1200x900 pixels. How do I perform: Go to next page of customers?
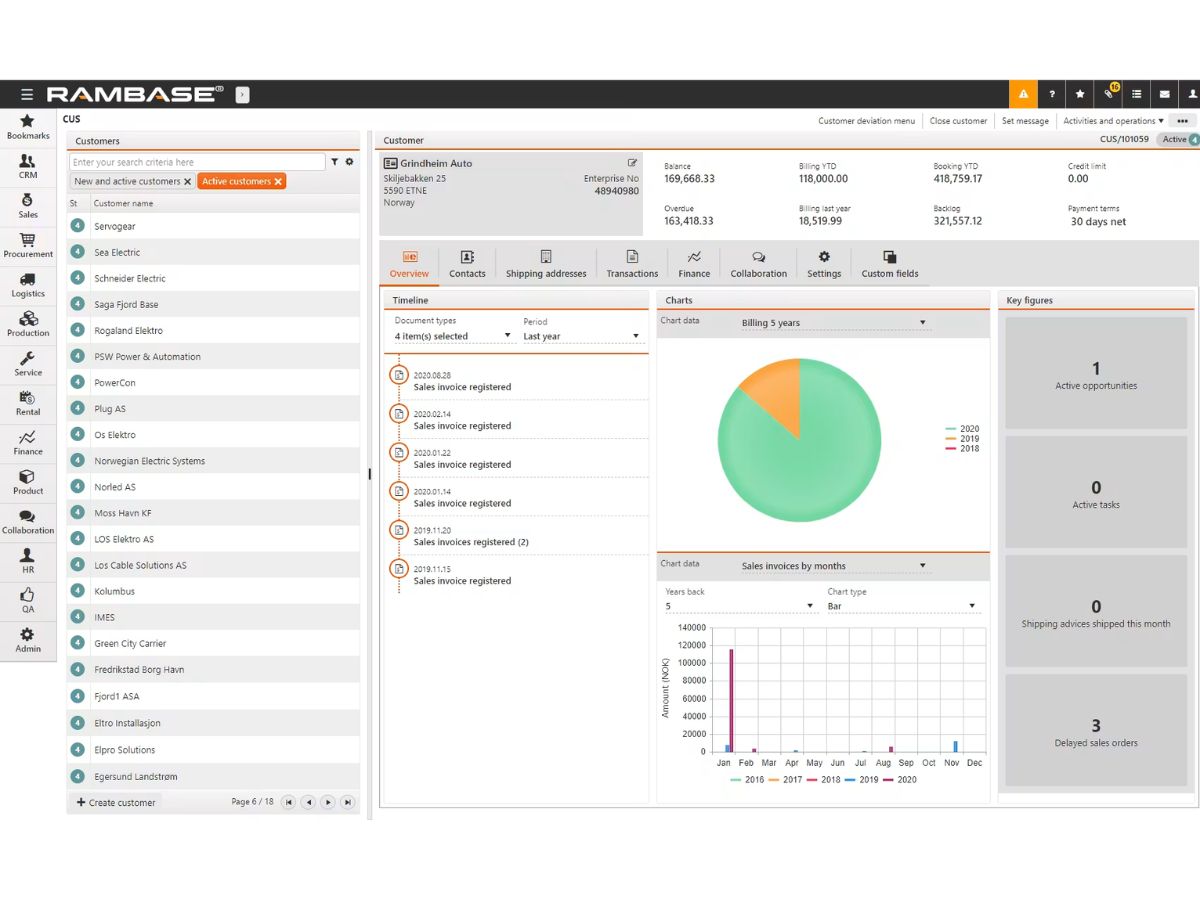328,802
